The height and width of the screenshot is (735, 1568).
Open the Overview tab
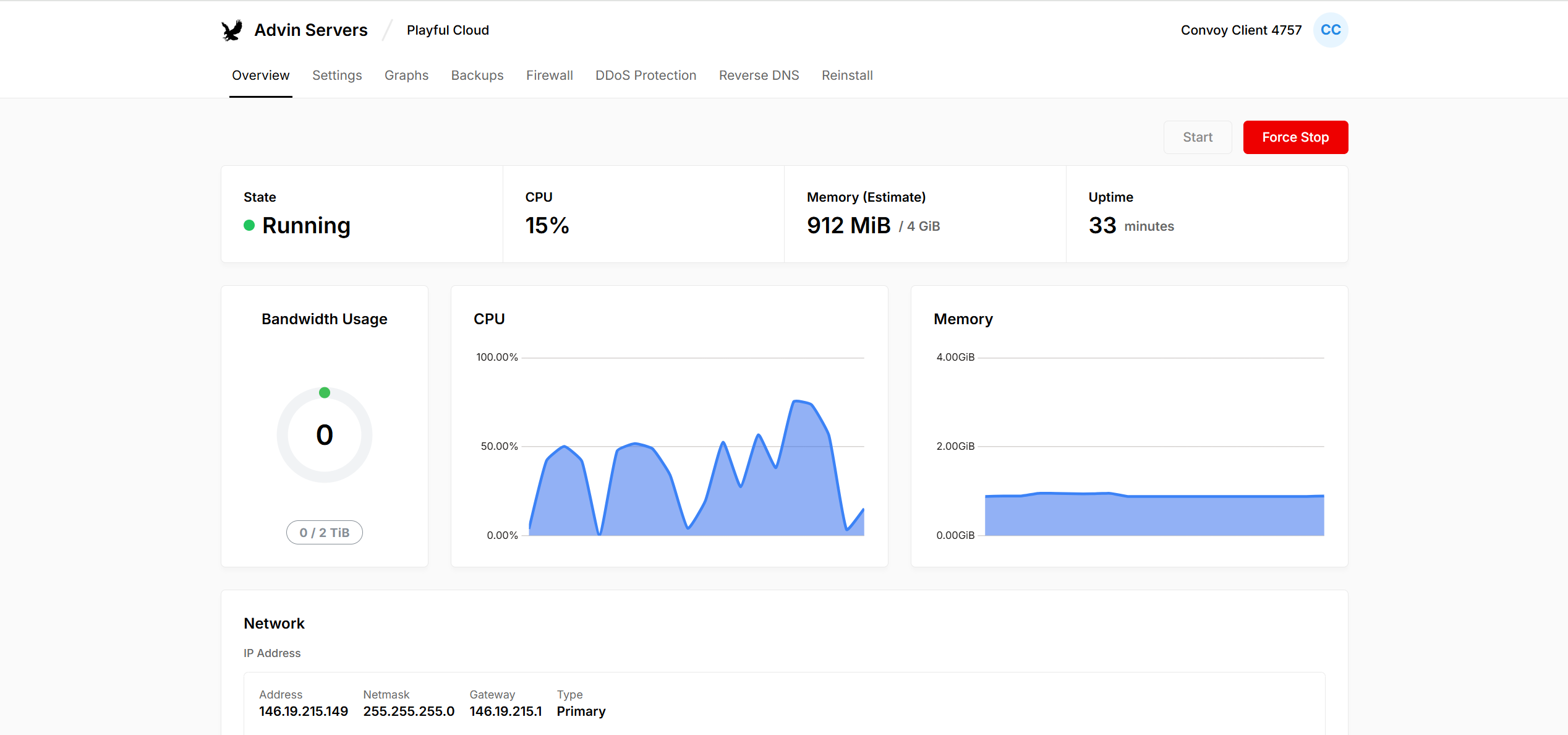pyautogui.click(x=260, y=75)
